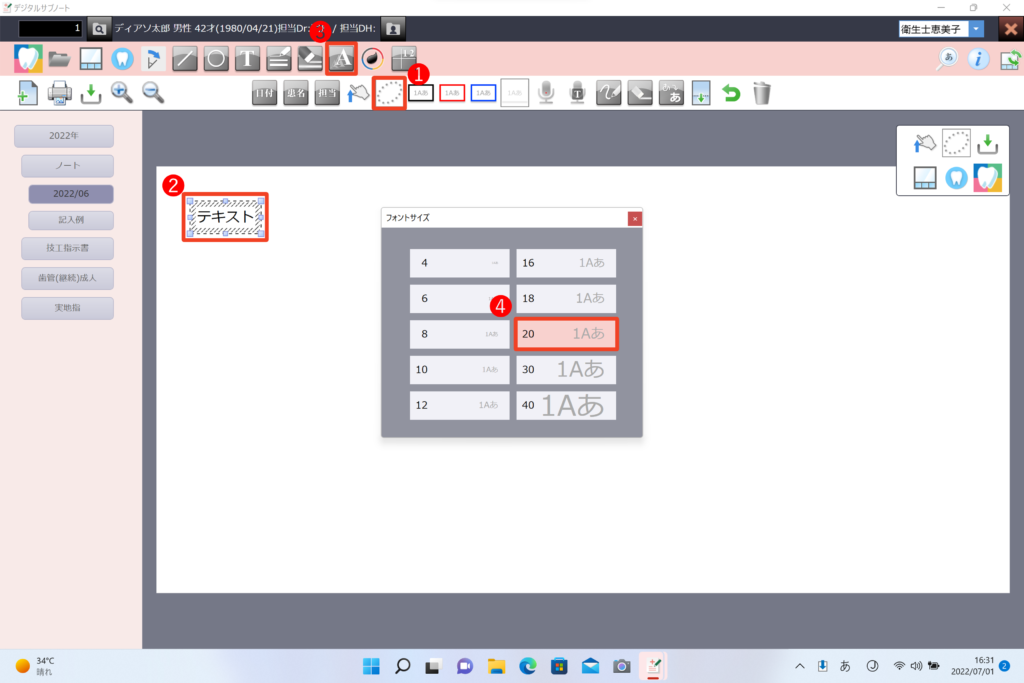Select the eraser tool in top toolbar
Viewport: 1024px width, 683px height.
click(x=310, y=58)
